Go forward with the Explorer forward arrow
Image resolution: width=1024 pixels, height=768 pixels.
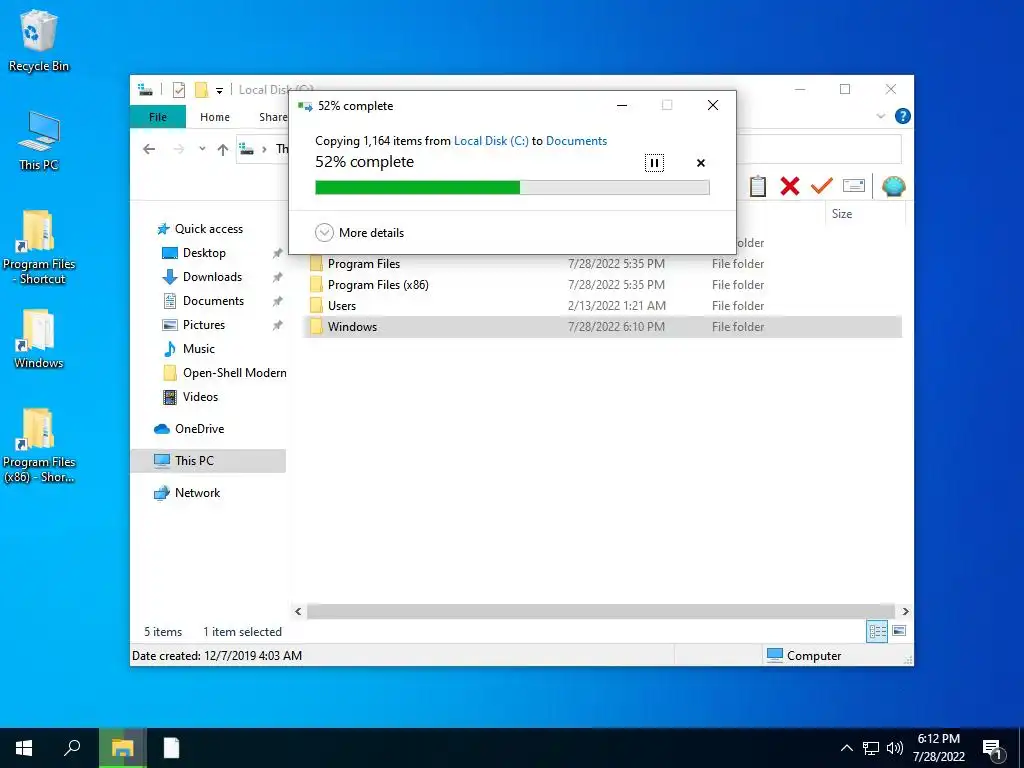click(x=179, y=149)
